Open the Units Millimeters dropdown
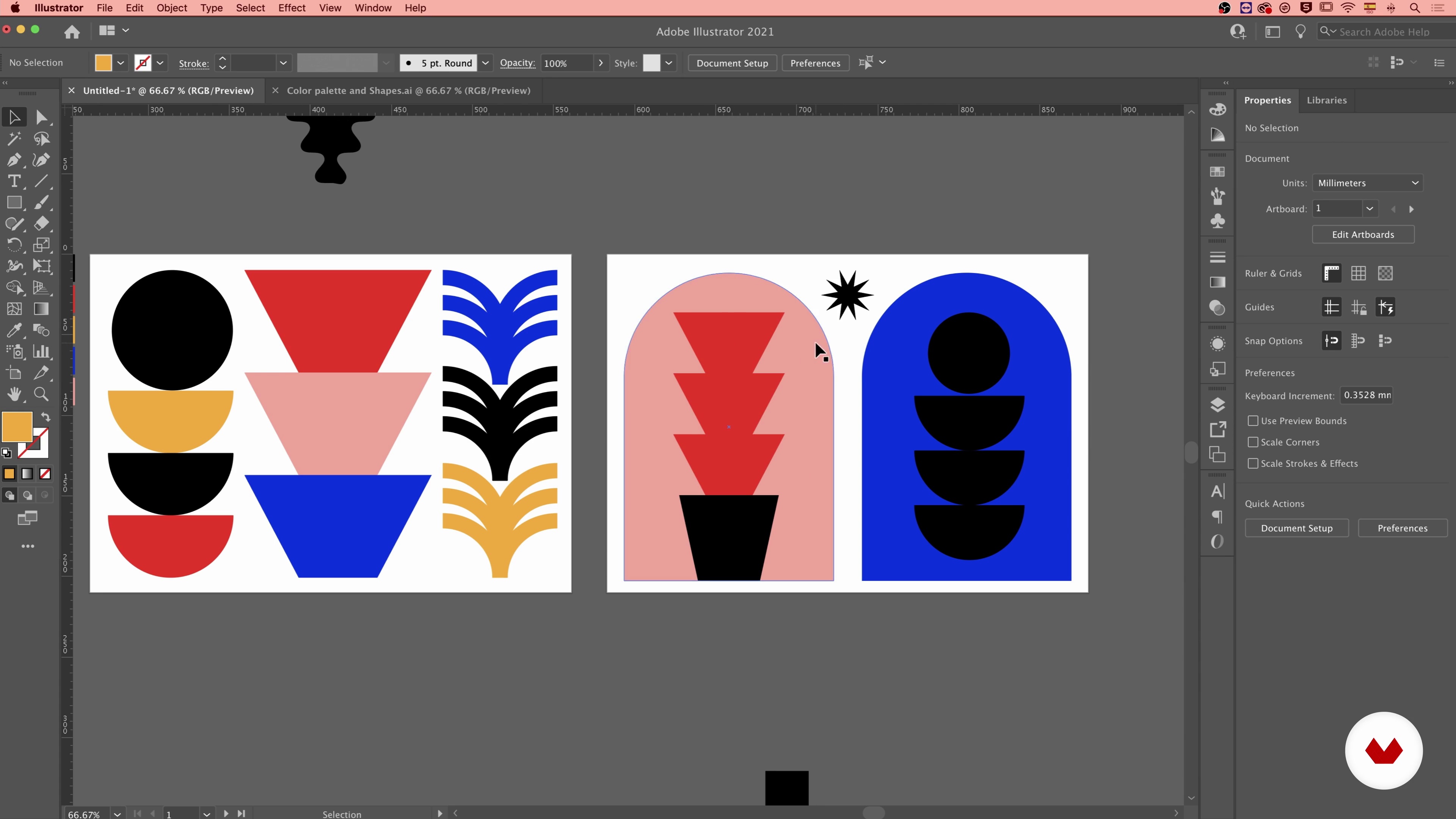This screenshot has width=1456, height=819. 1367,183
